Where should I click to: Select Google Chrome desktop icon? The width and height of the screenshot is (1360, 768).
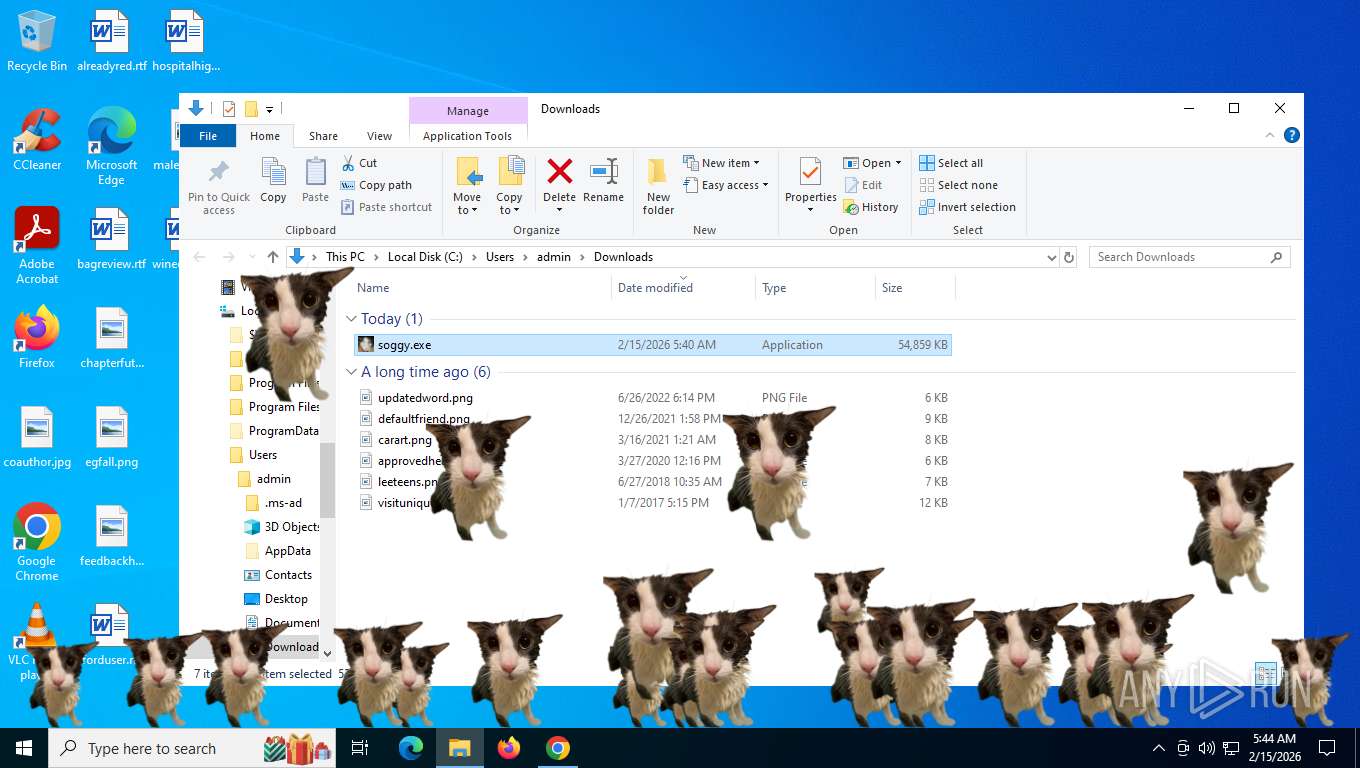click(37, 542)
